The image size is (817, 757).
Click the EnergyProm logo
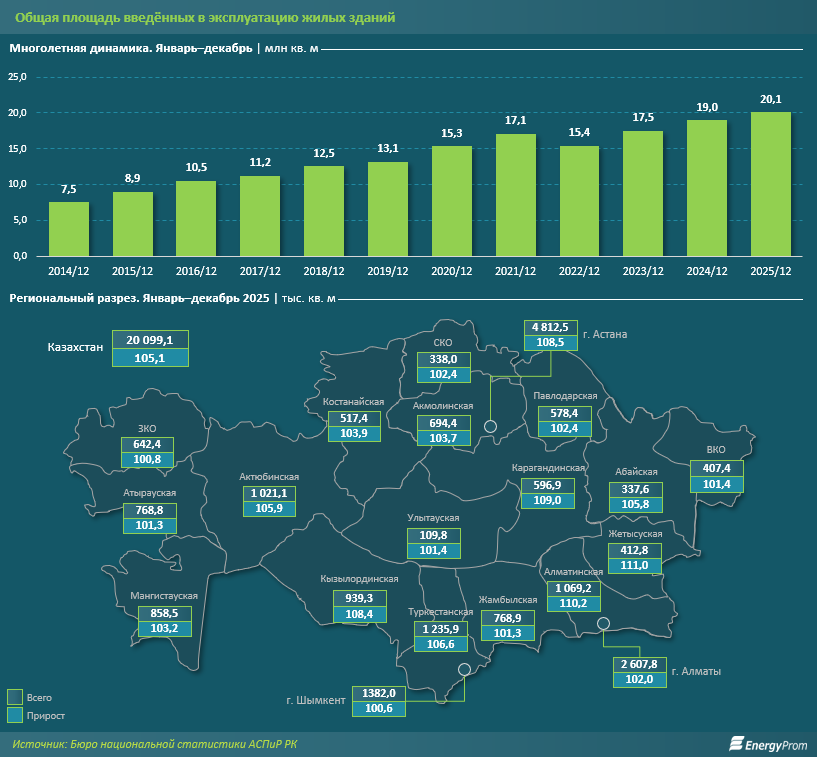(x=765, y=742)
